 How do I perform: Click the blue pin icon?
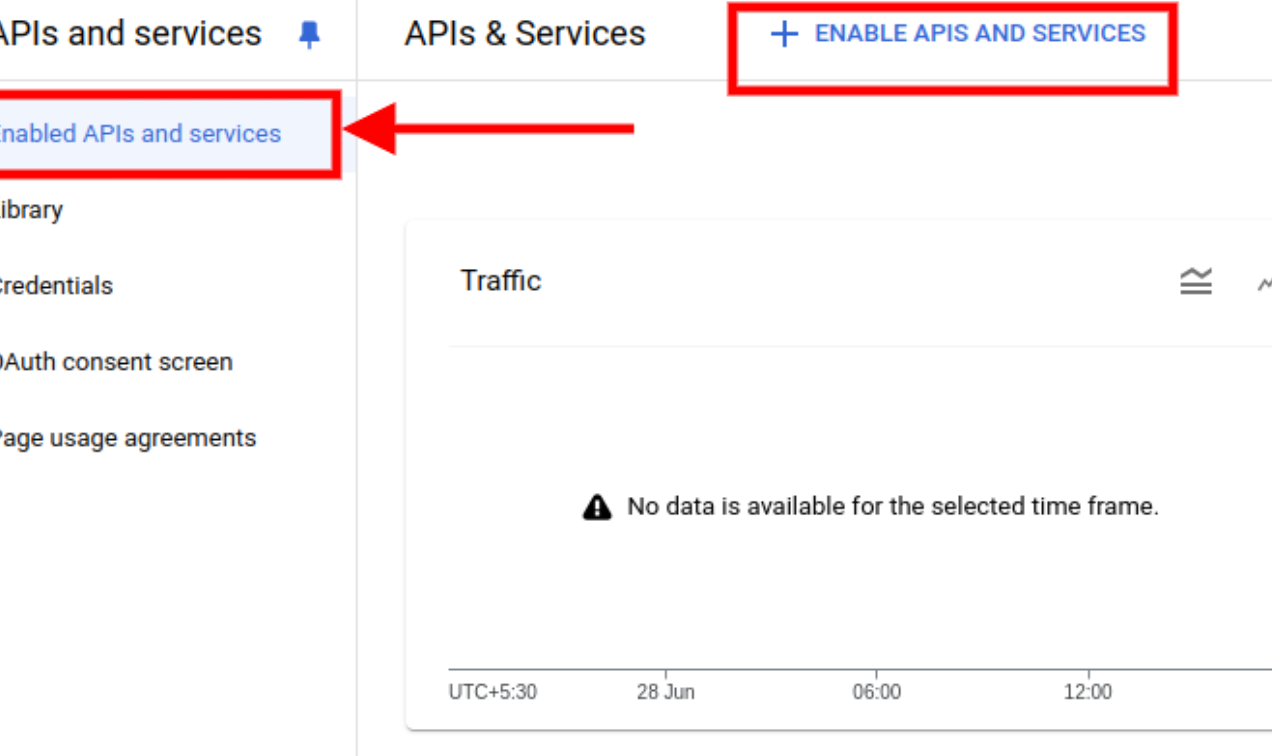point(310,35)
